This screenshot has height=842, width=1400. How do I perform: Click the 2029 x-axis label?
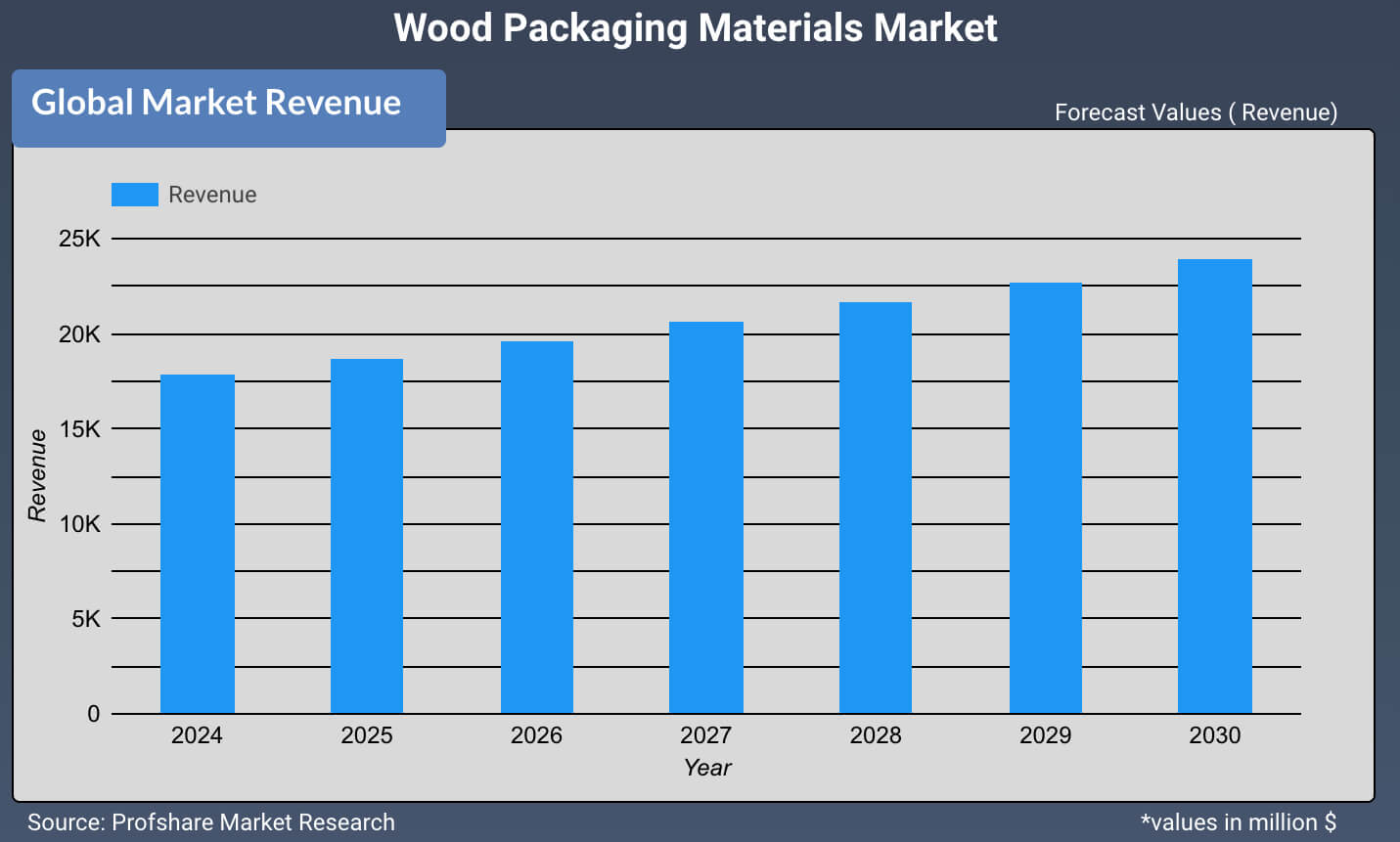[x=1046, y=735]
